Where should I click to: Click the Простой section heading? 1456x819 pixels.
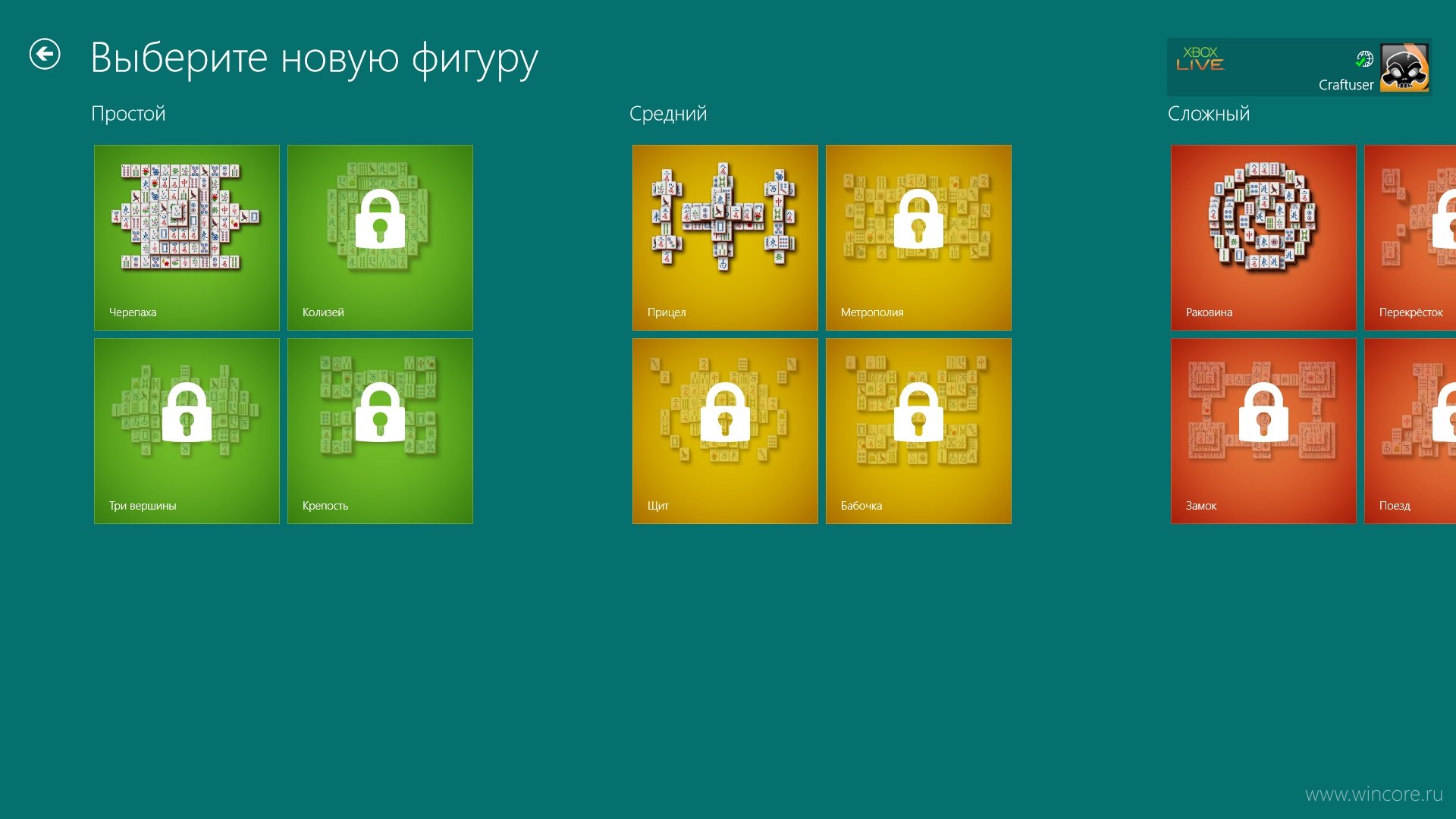click(x=128, y=114)
